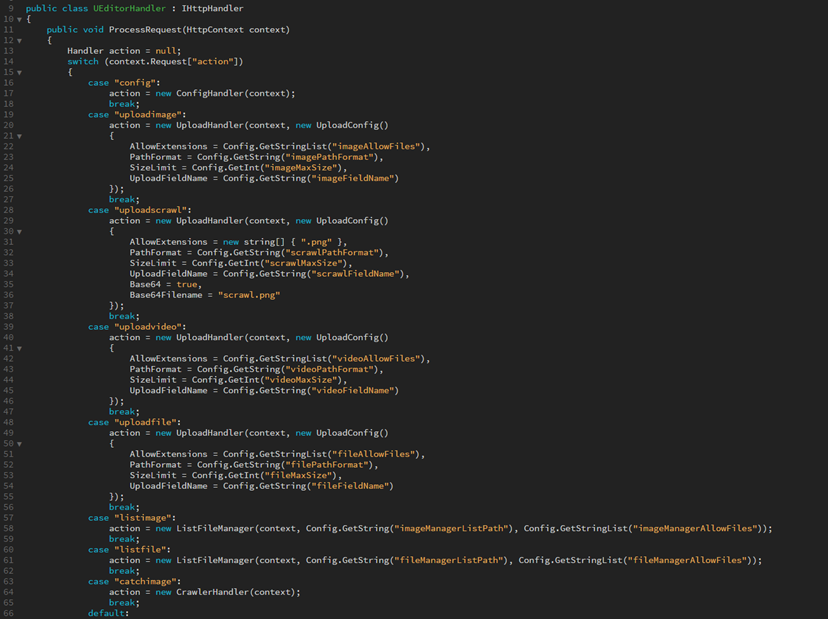Image resolution: width=828 pixels, height=619 pixels.
Task: Collapse the ProcessRequest method body at line 12
Action: (x=19, y=41)
